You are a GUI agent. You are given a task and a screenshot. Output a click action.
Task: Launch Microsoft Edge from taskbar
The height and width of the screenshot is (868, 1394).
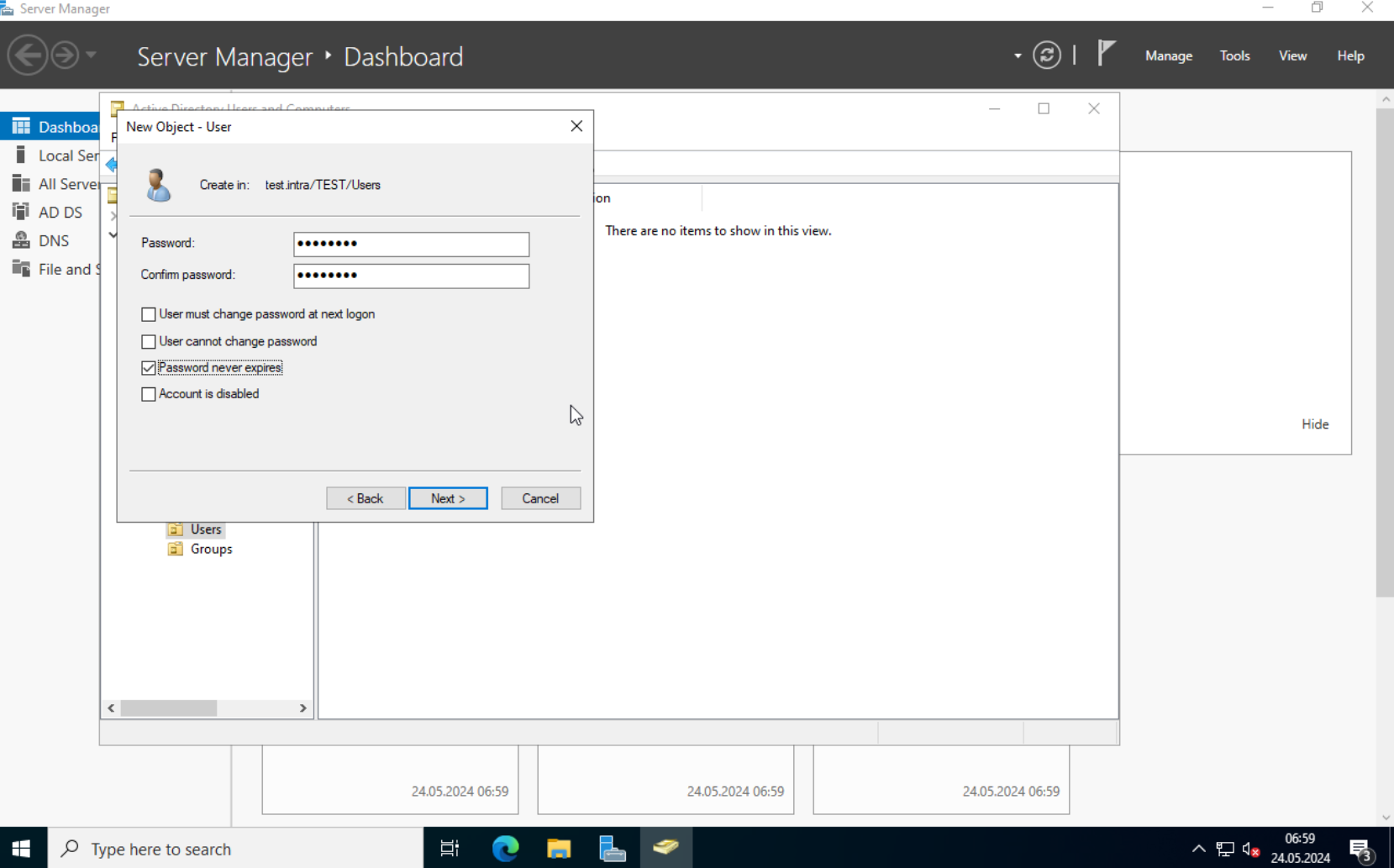point(505,849)
